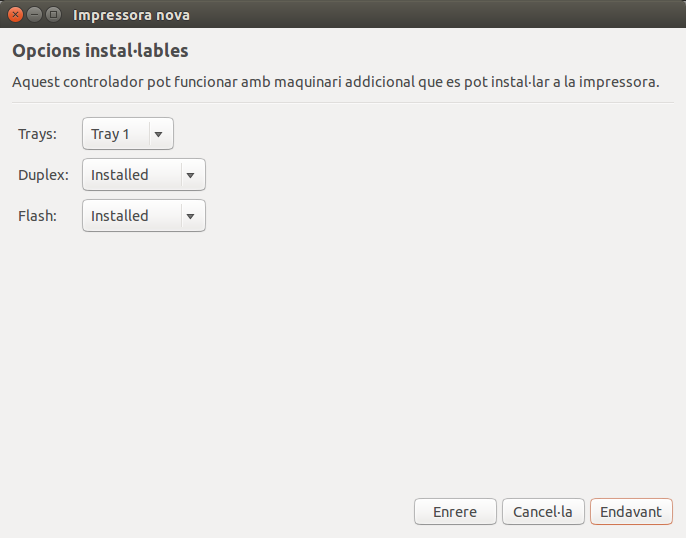Open the Duplex combo box showing Installed
This screenshot has height=538, width=686.
(131, 175)
